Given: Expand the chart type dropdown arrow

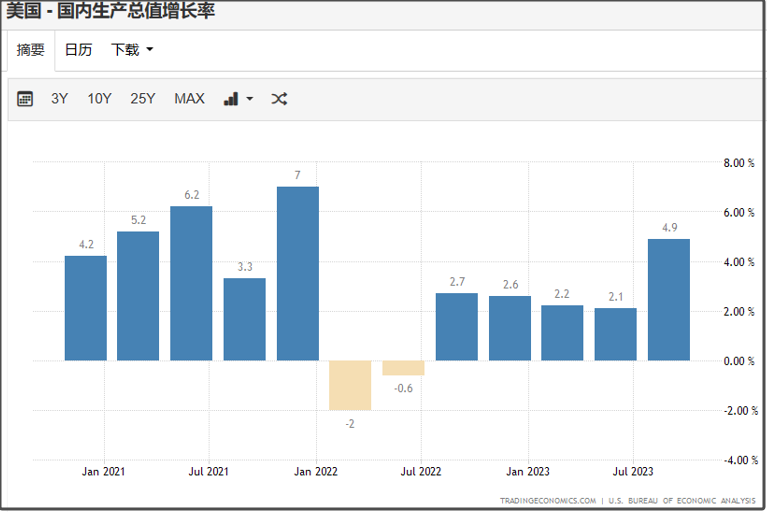Looking at the screenshot, I should pos(249,99).
